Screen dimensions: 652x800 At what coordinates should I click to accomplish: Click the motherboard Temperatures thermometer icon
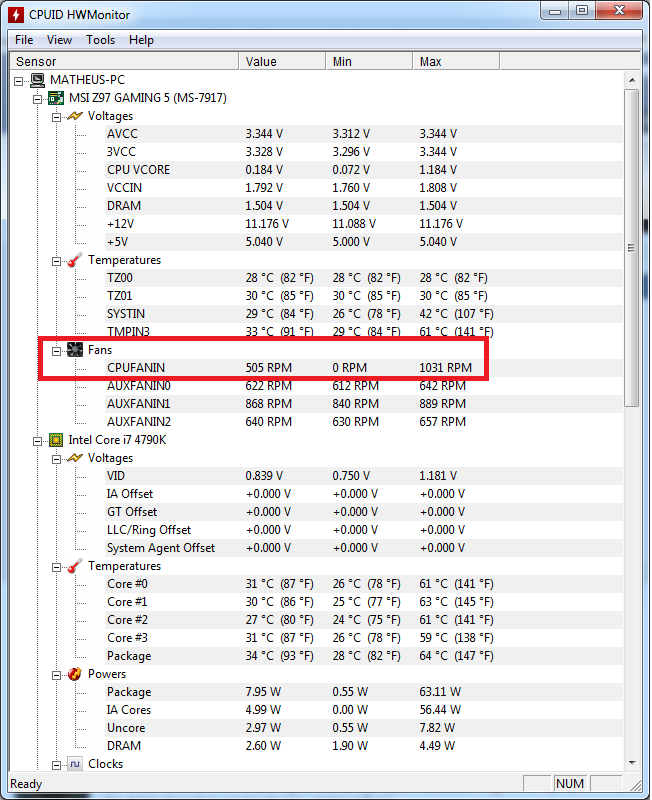point(75,260)
